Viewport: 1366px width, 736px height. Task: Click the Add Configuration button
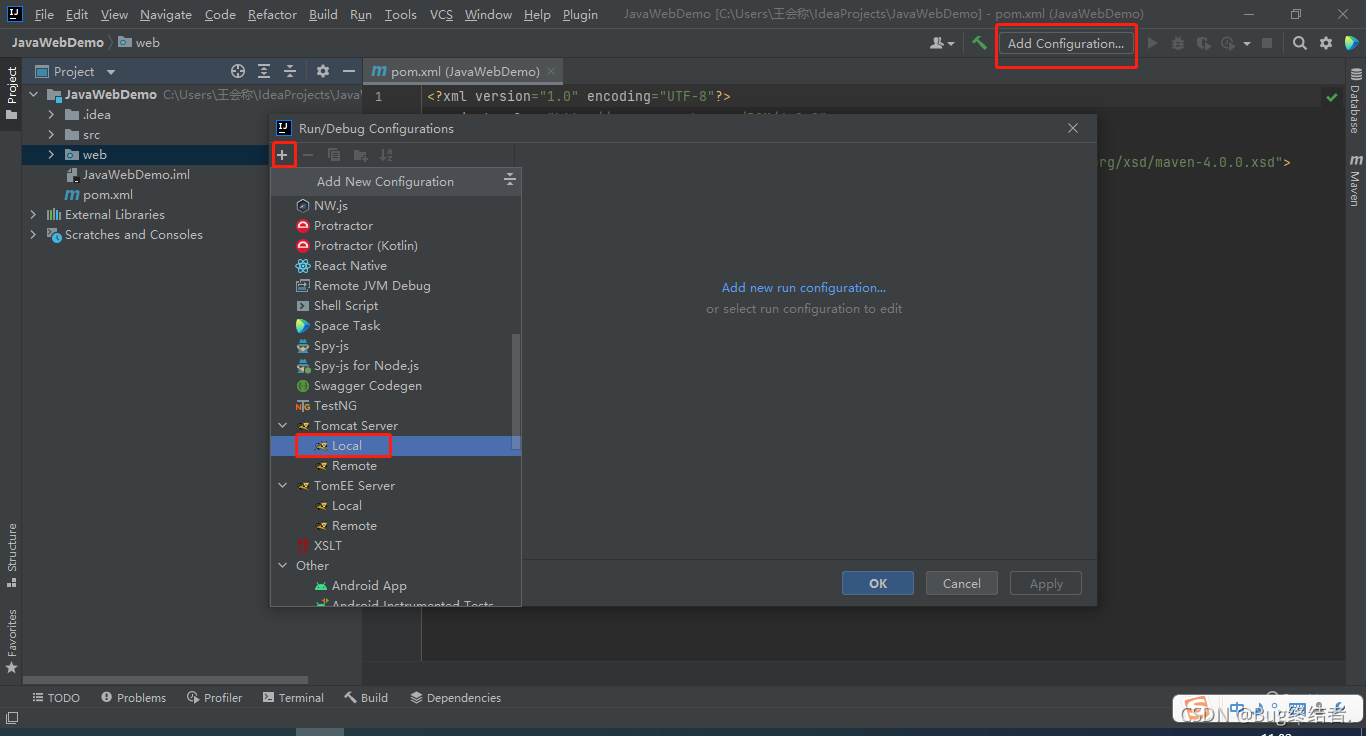point(1066,43)
